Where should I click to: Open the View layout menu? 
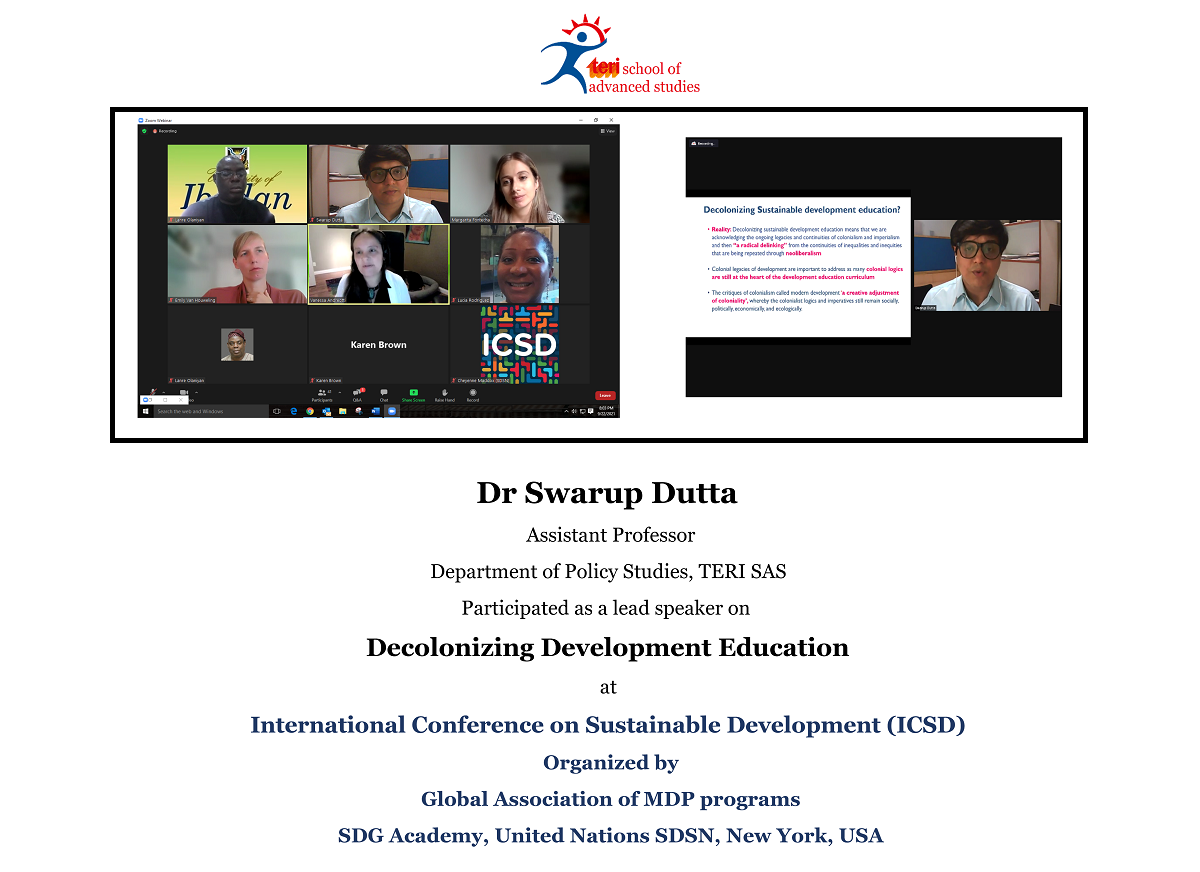(608, 131)
